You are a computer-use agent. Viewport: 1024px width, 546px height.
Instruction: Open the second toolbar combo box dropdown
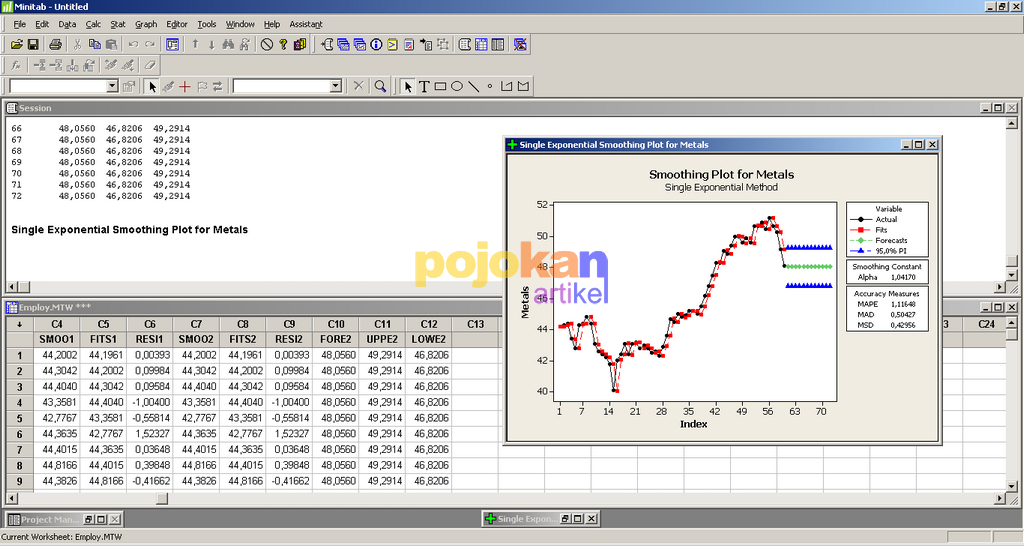[336, 86]
